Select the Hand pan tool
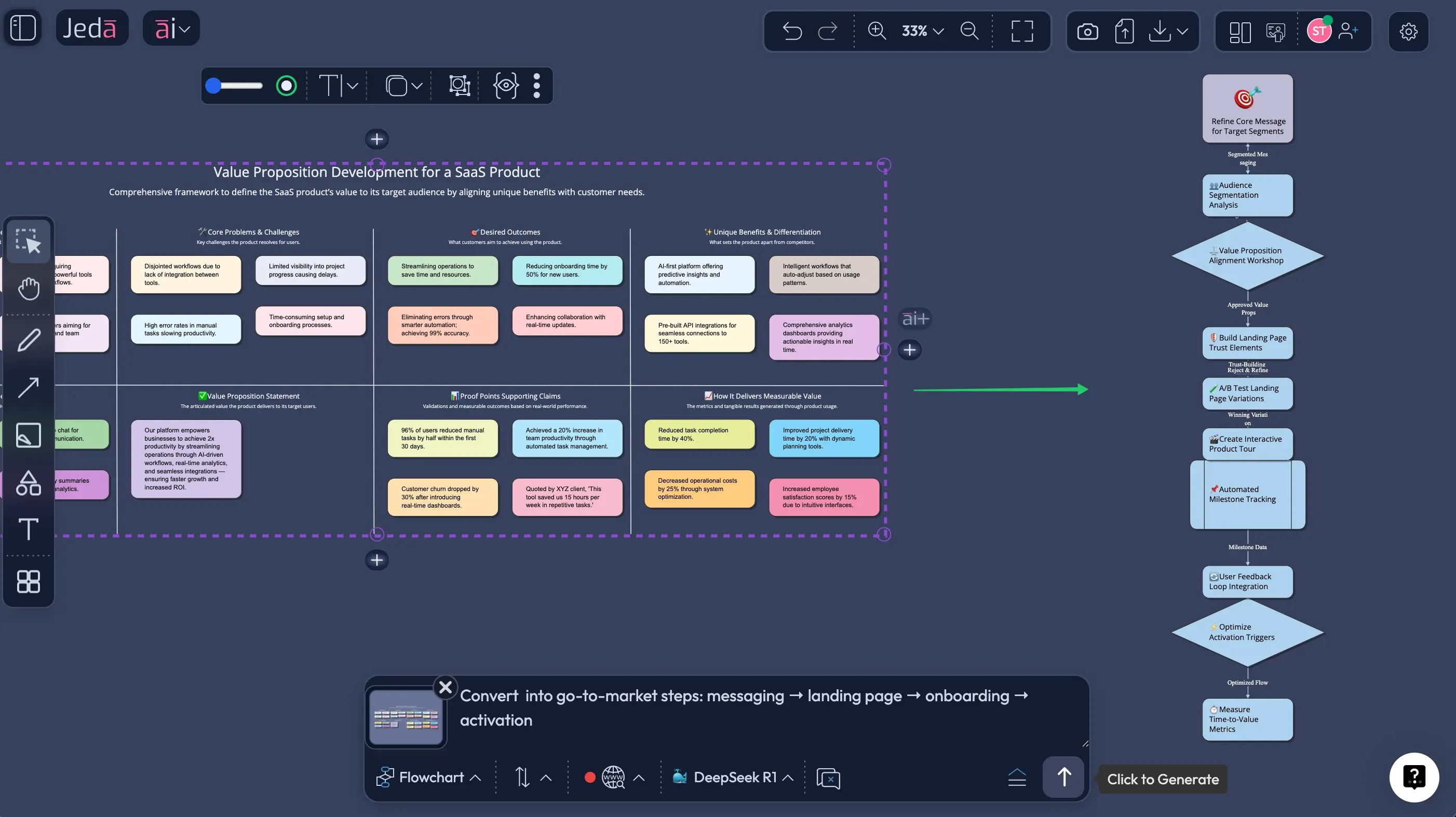This screenshot has height=817, width=1456. [28, 289]
